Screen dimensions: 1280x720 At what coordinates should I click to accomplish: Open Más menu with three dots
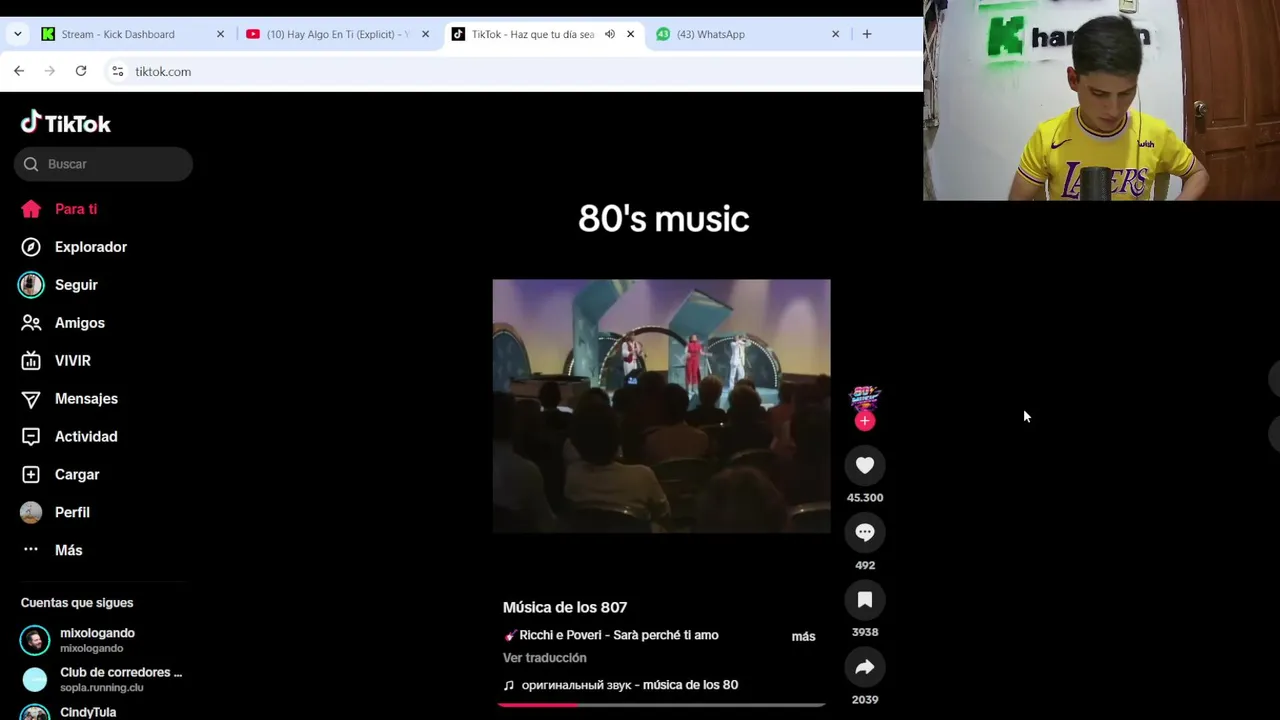click(x=52, y=550)
